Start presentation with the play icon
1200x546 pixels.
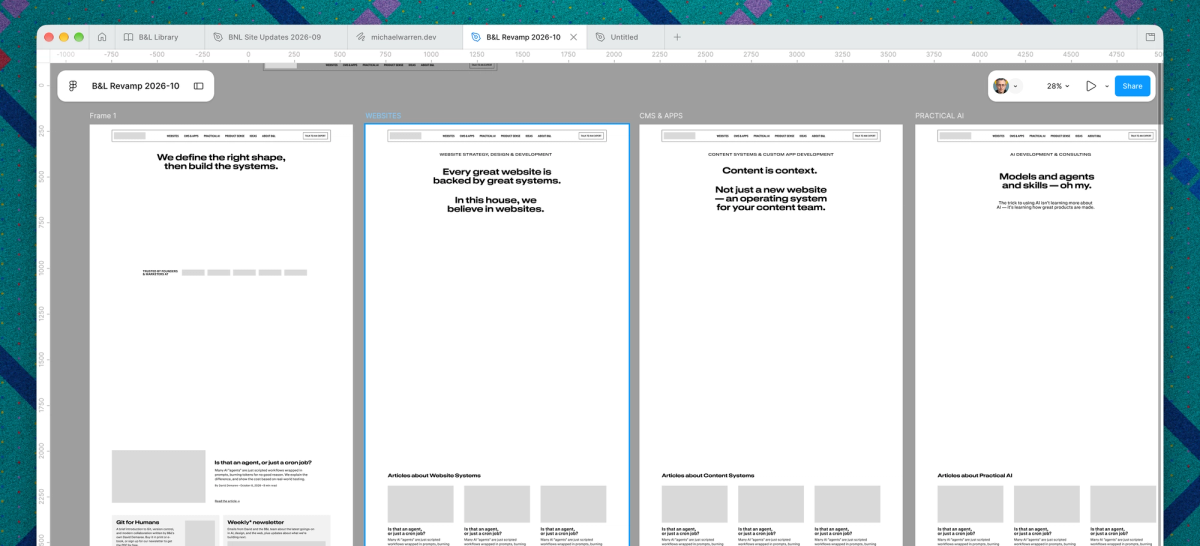(1091, 86)
